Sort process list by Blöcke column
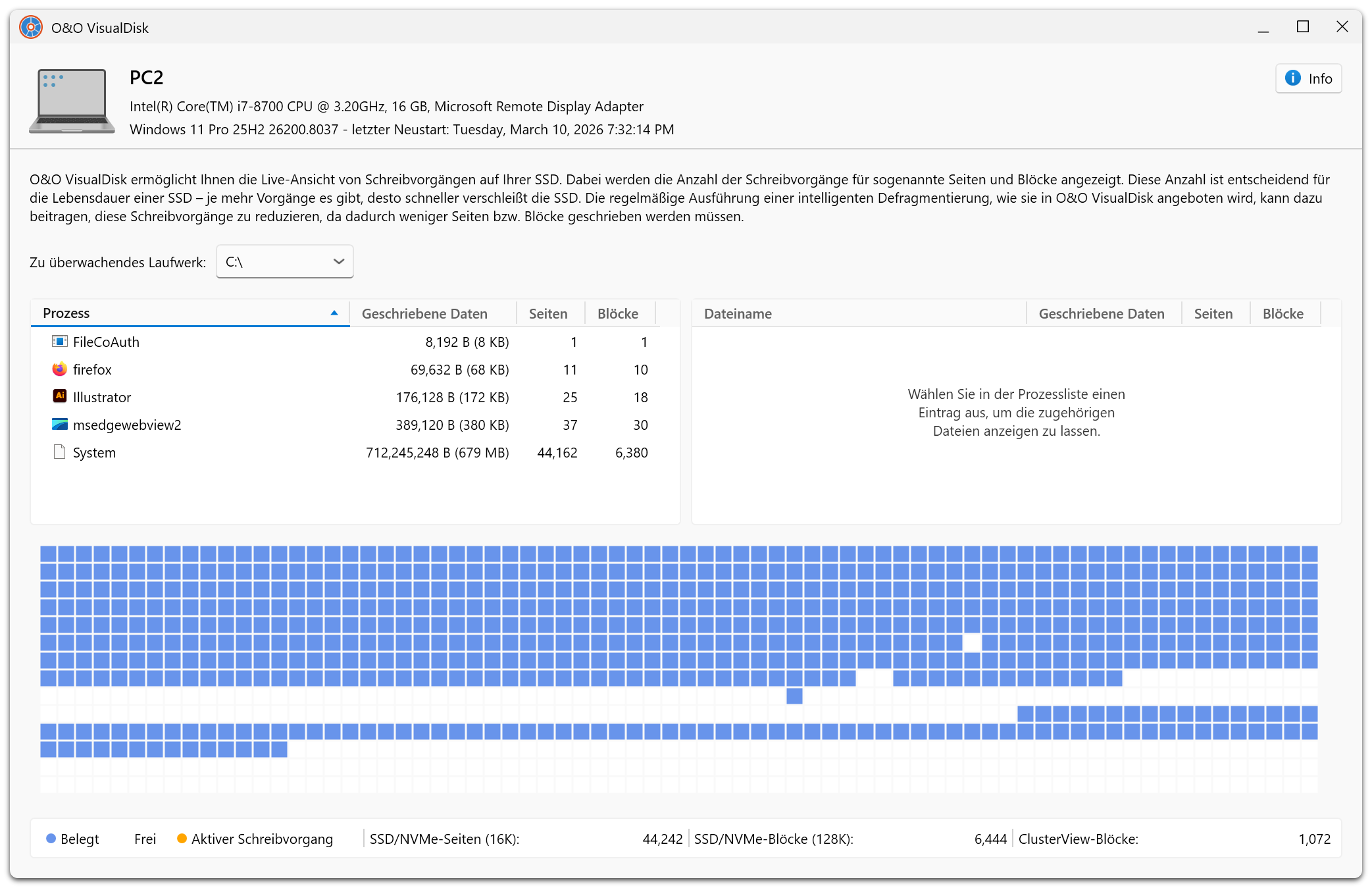1372x888 pixels. click(x=617, y=314)
